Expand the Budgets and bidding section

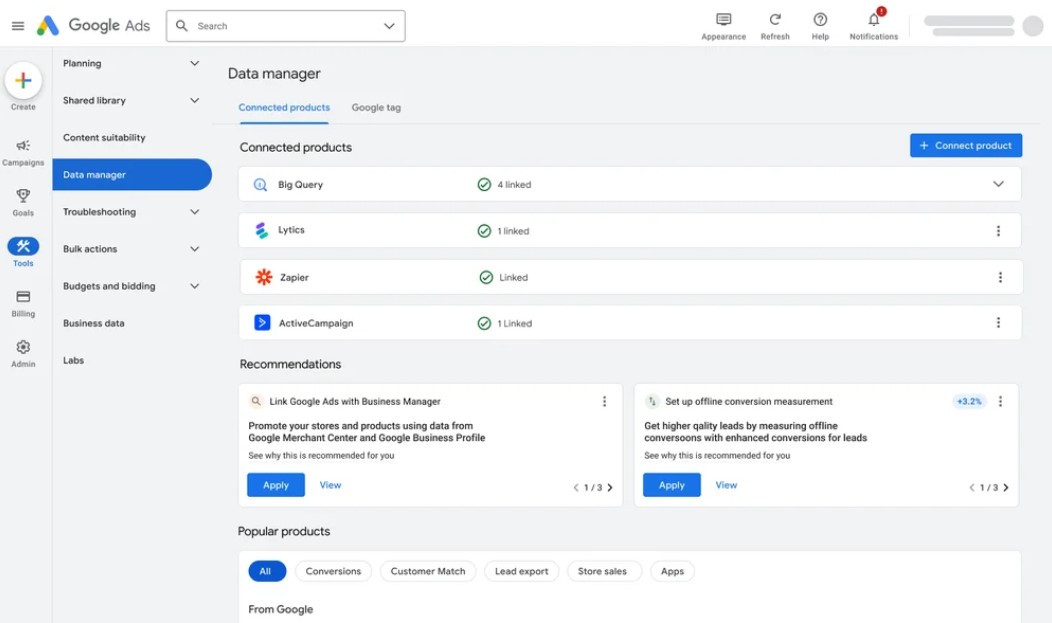[x=195, y=286]
